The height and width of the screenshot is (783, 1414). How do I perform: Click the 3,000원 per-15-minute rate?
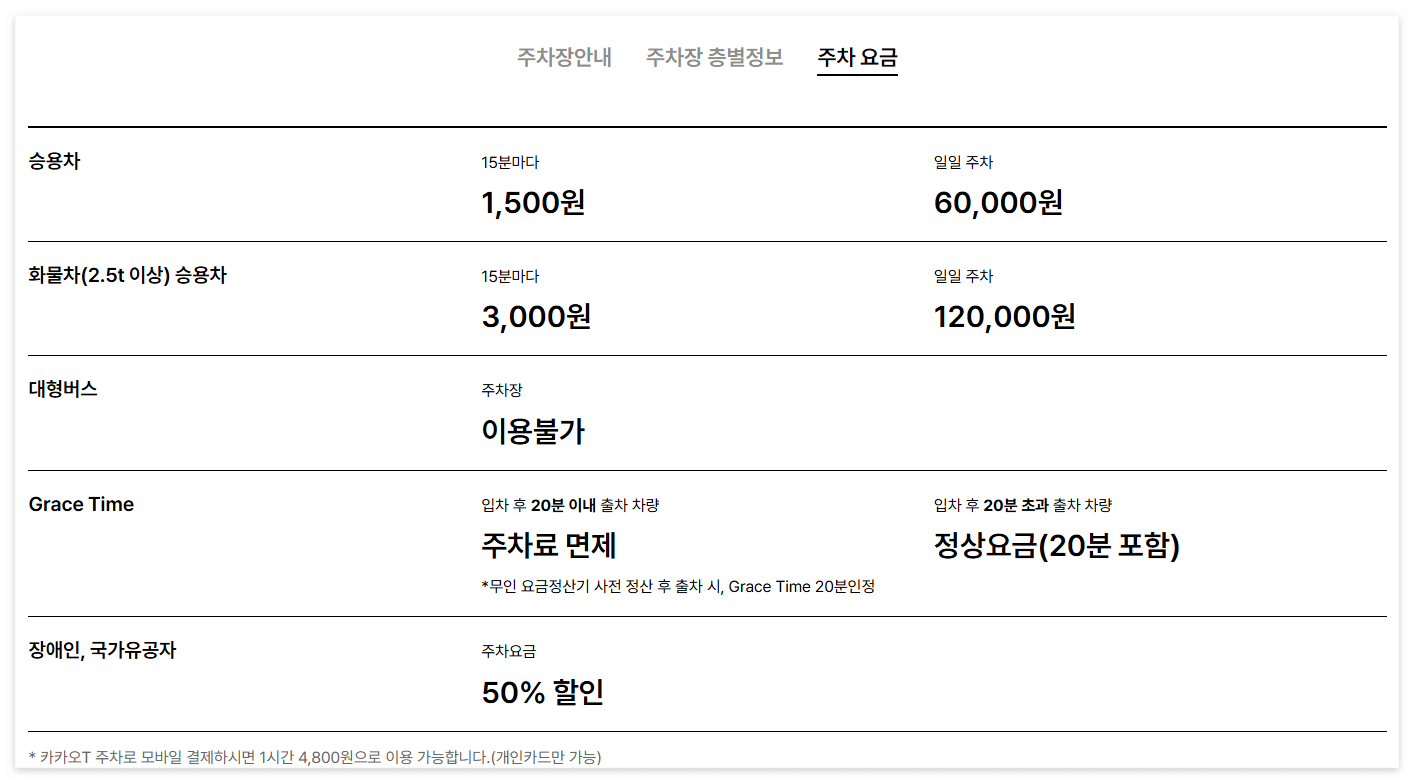coord(533,317)
